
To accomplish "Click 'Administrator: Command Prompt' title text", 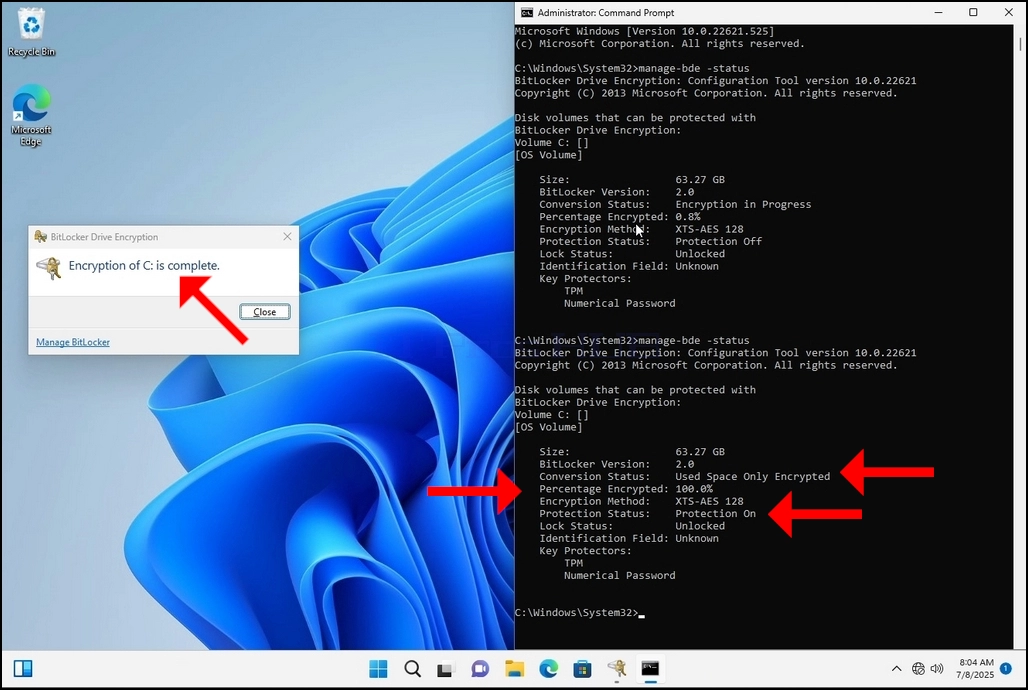I will click(x=606, y=12).
